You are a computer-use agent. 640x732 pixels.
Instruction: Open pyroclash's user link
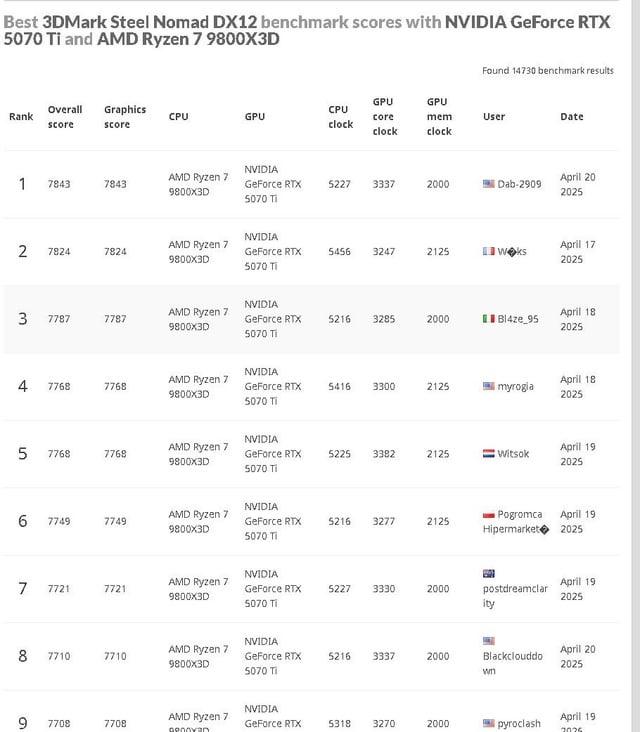519,724
